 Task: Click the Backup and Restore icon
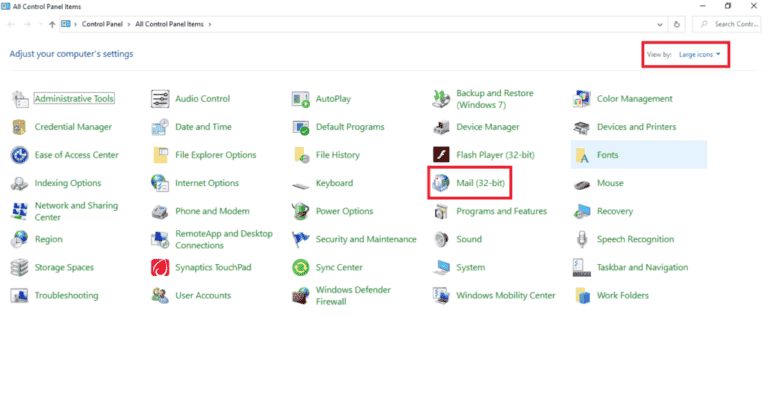441,99
